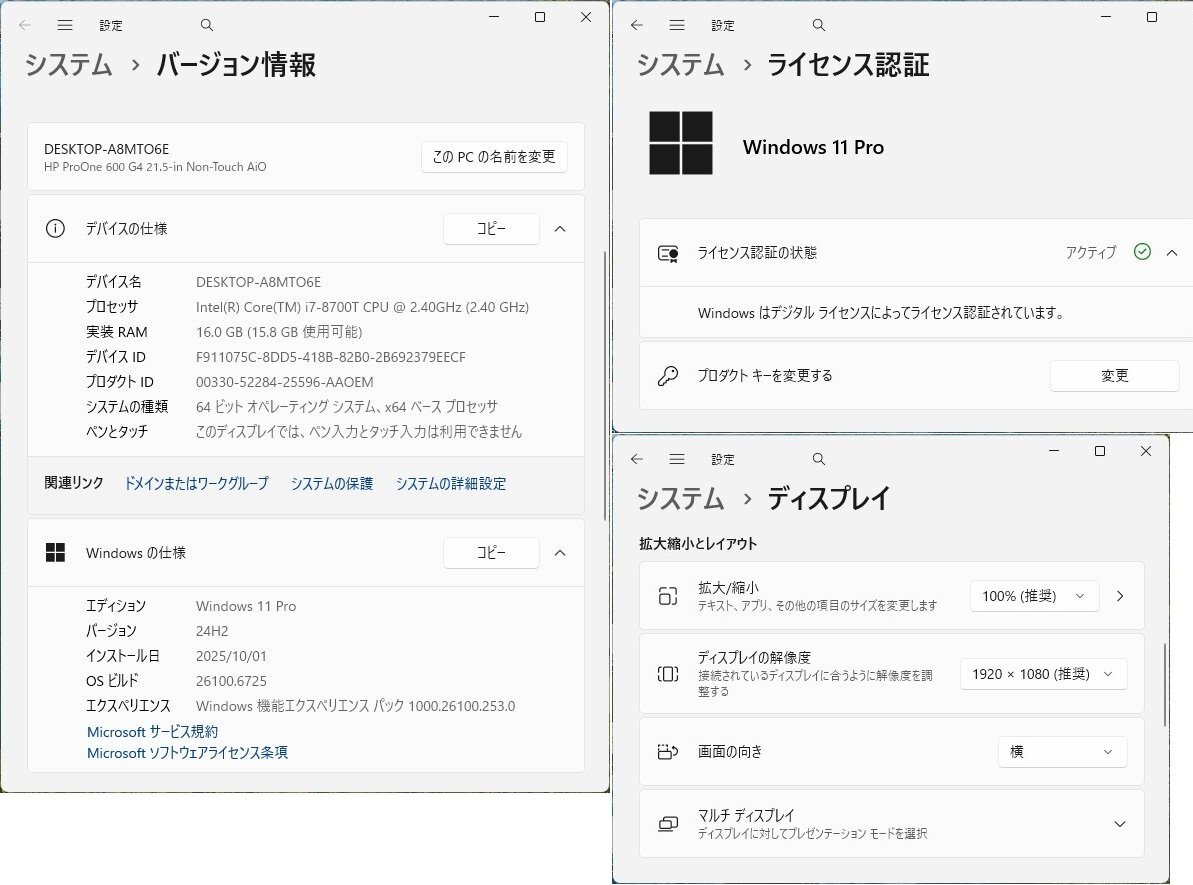1193x885 pixels.
Task: Collapse the Windows の仕様 section
Action: click(560, 553)
